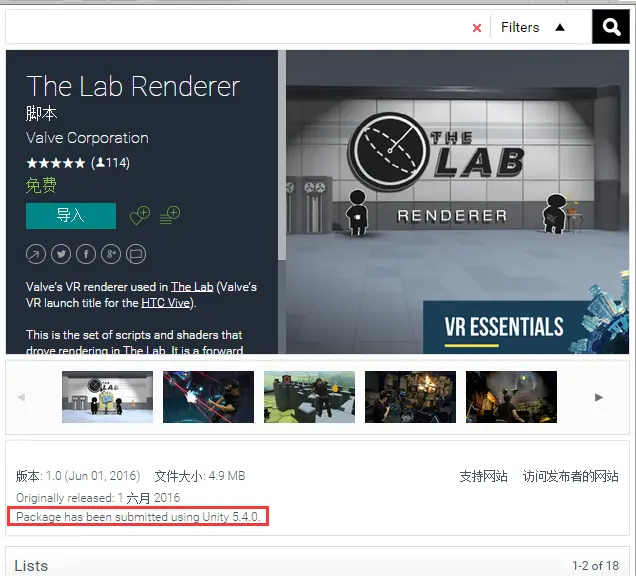The height and width of the screenshot is (576, 636).
Task: Click The Lab Renderer title text
Action: coord(133,86)
